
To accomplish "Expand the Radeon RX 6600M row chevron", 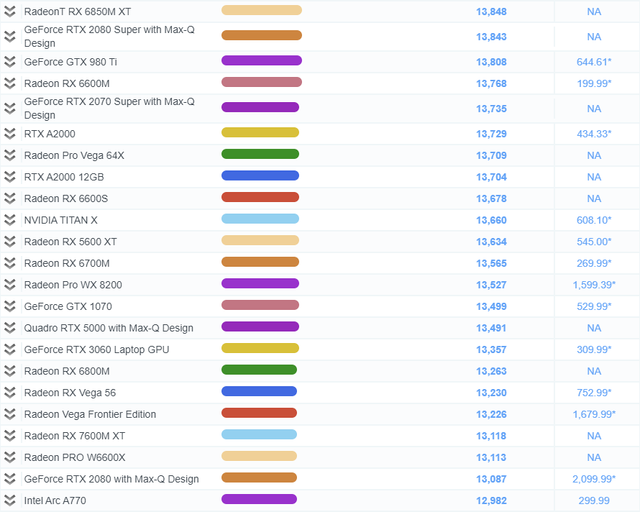I will coord(10,83).
